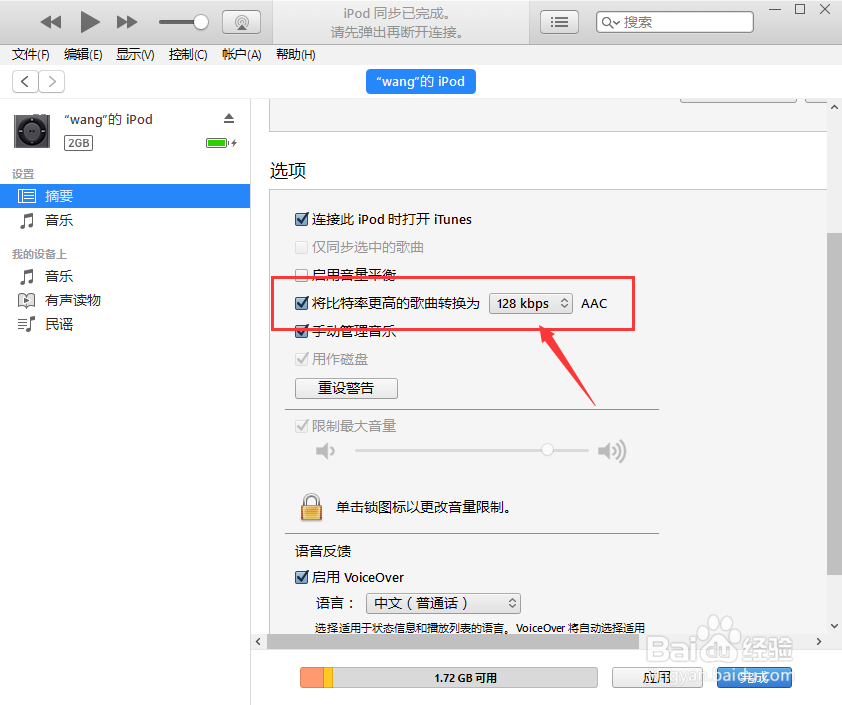Click the 1.72 GB 可用 storage bar

pyautogui.click(x=449, y=678)
